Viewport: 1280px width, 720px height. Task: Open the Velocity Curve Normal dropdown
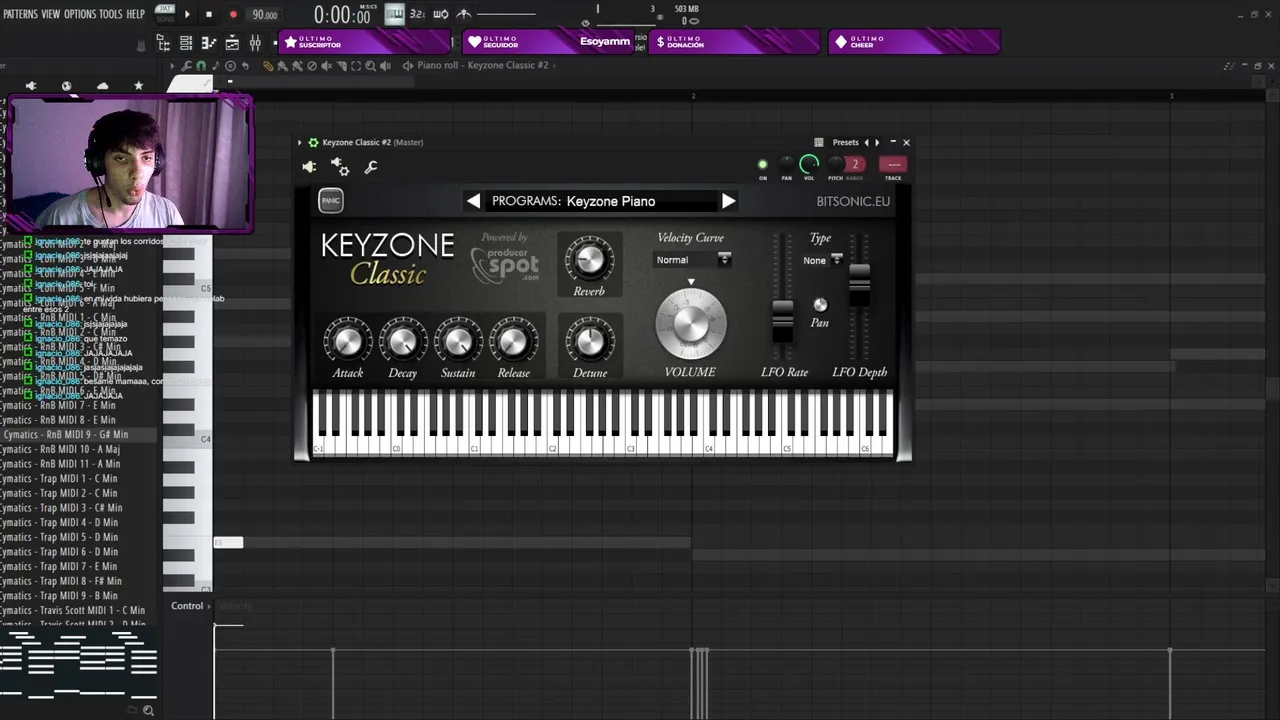point(693,260)
